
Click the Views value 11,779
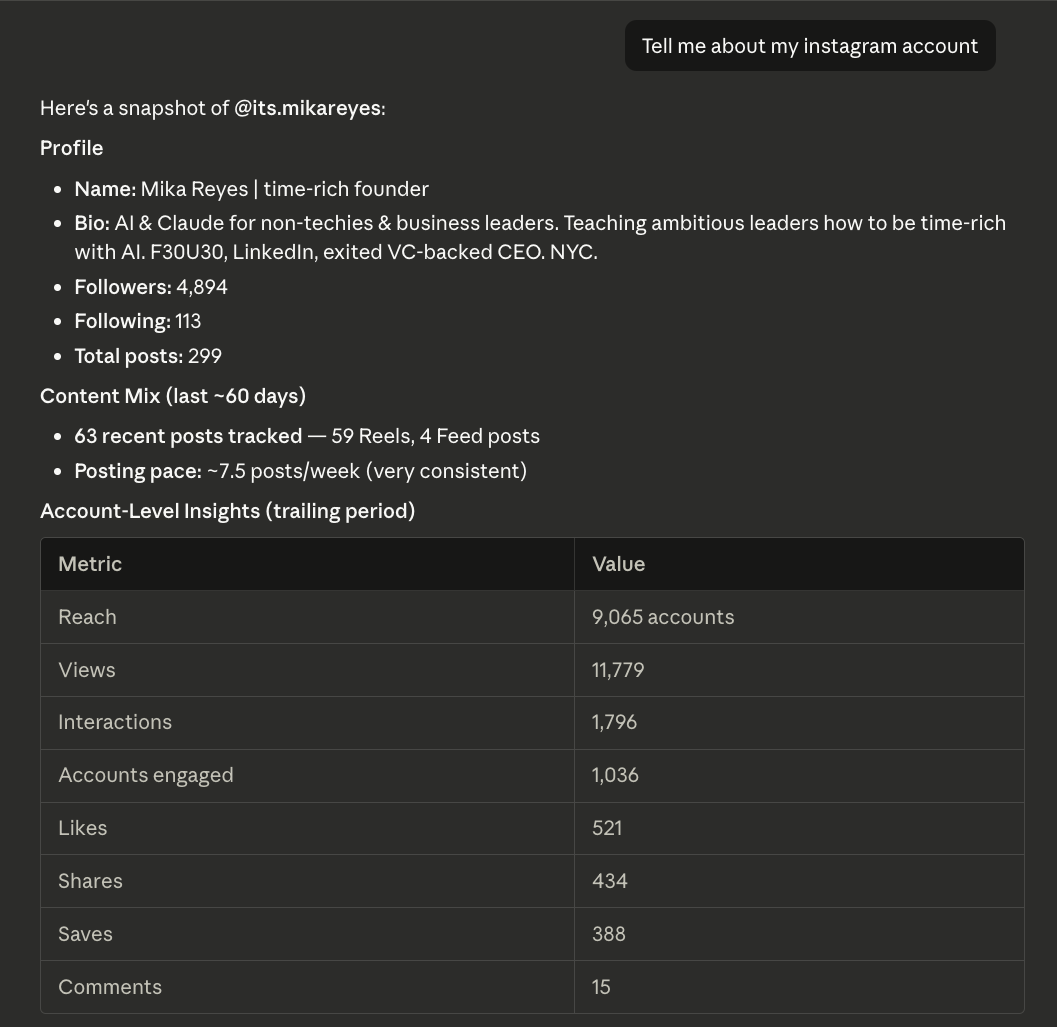tap(618, 670)
